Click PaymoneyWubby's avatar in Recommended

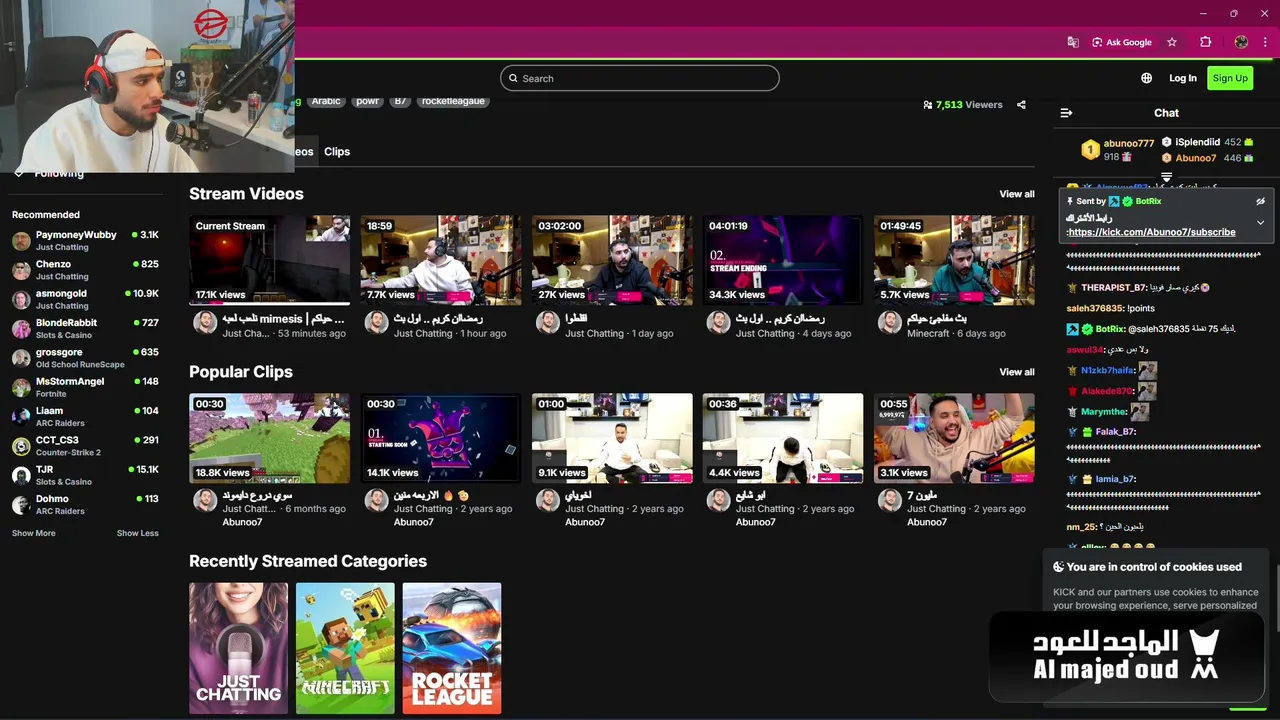21,241
